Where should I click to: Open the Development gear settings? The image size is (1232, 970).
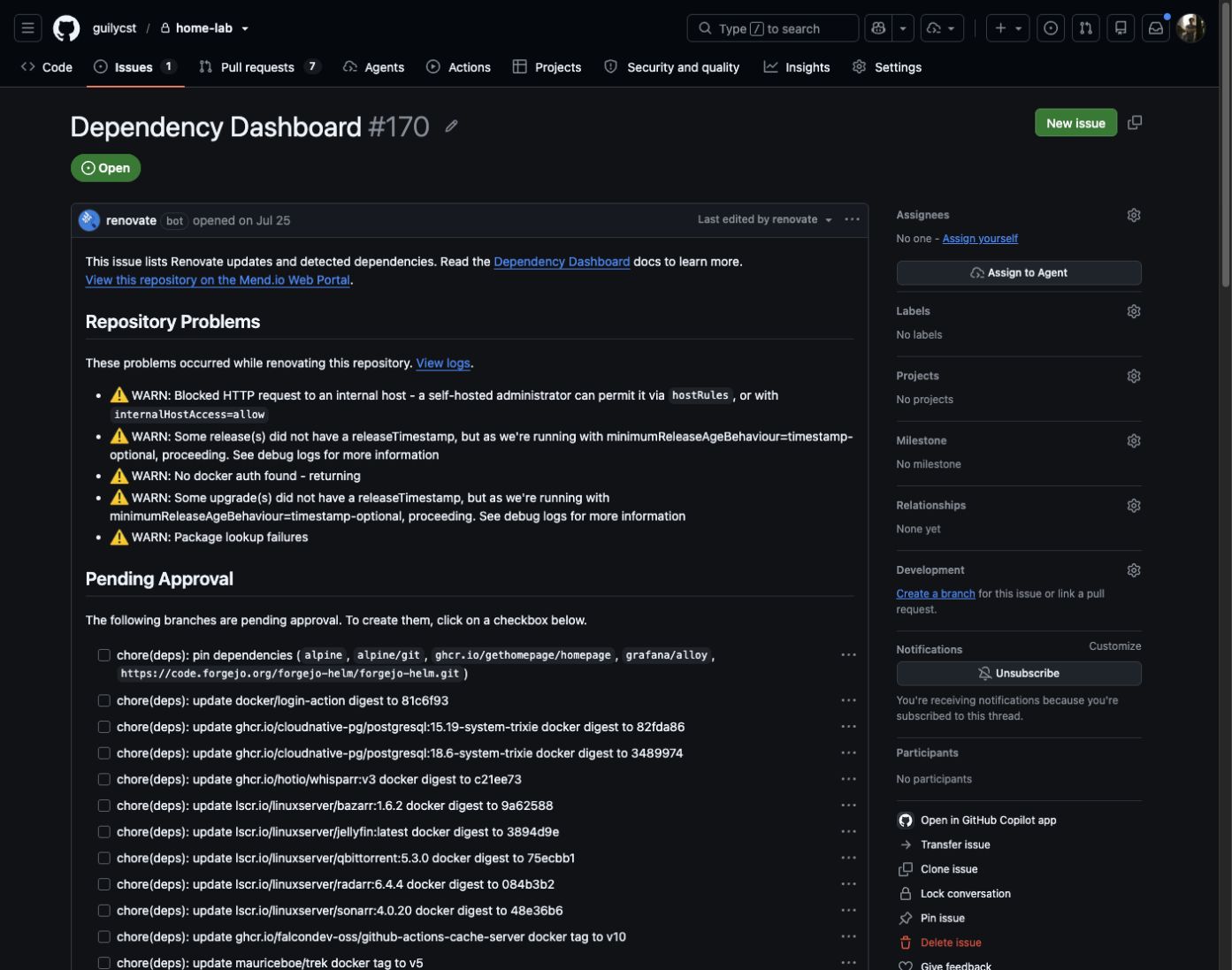click(1134, 570)
